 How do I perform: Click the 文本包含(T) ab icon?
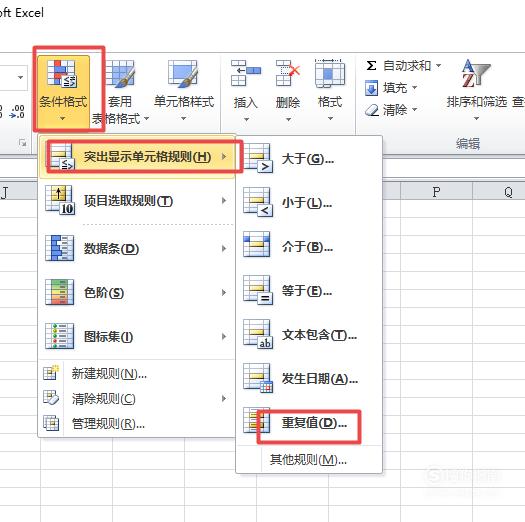tap(258, 334)
